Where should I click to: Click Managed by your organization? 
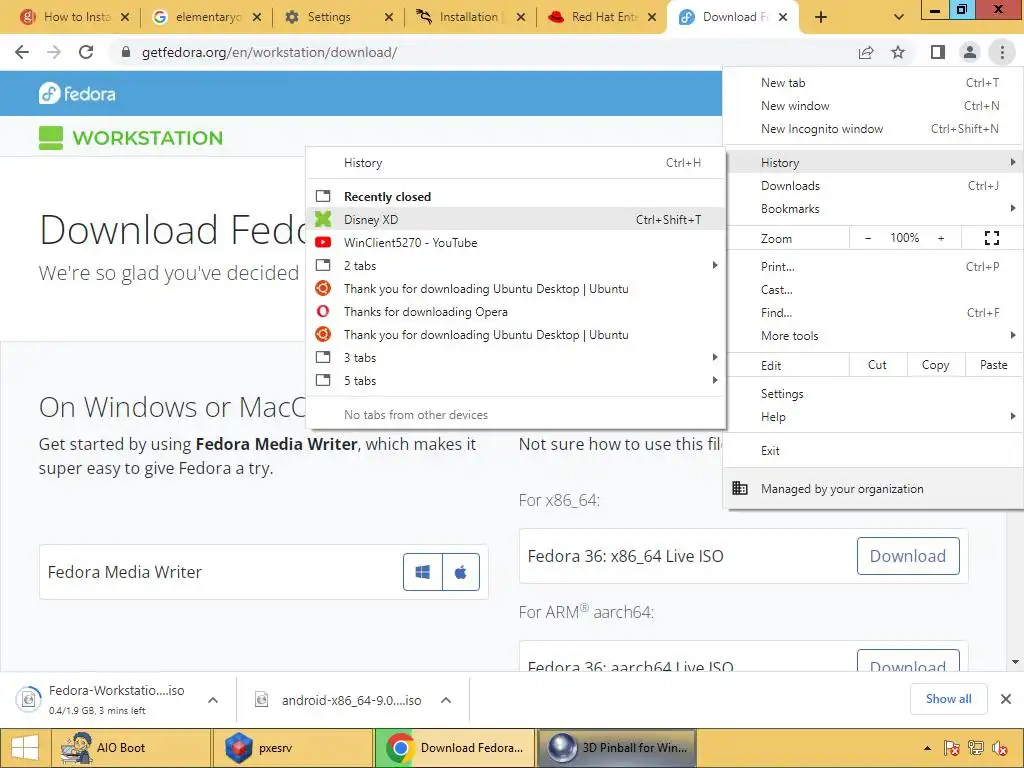(x=873, y=489)
